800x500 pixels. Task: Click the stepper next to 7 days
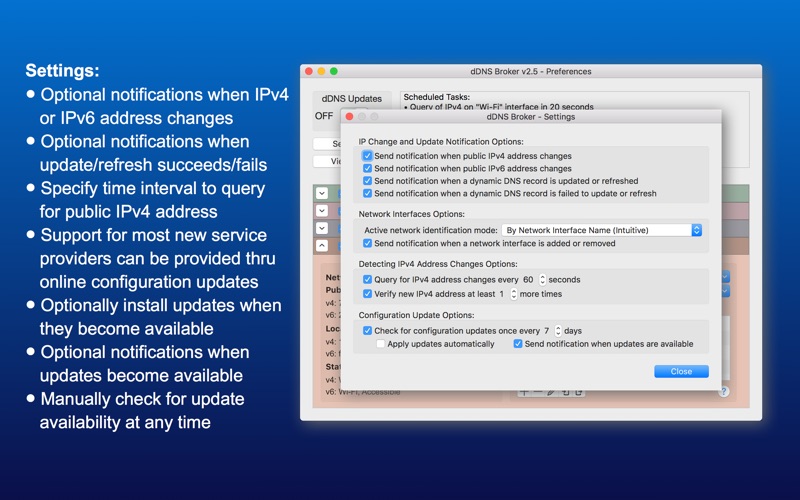[558, 331]
